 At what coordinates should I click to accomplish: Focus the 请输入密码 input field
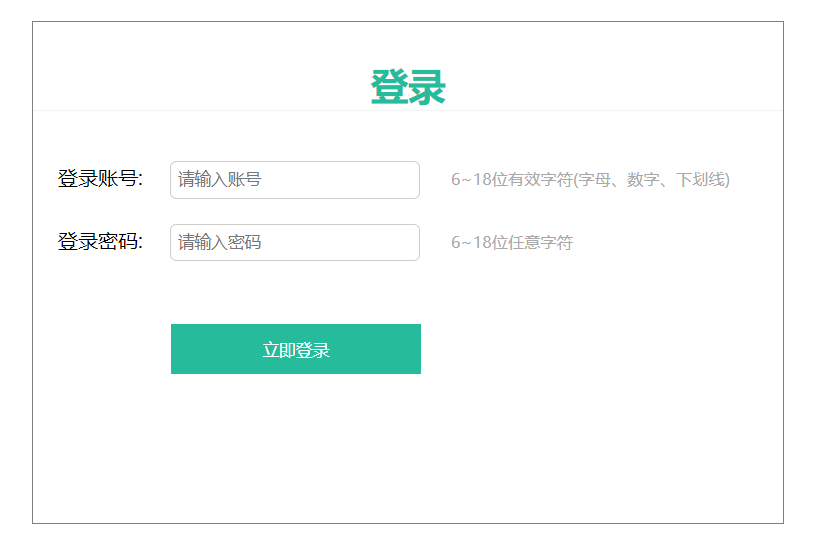pyautogui.click(x=294, y=243)
